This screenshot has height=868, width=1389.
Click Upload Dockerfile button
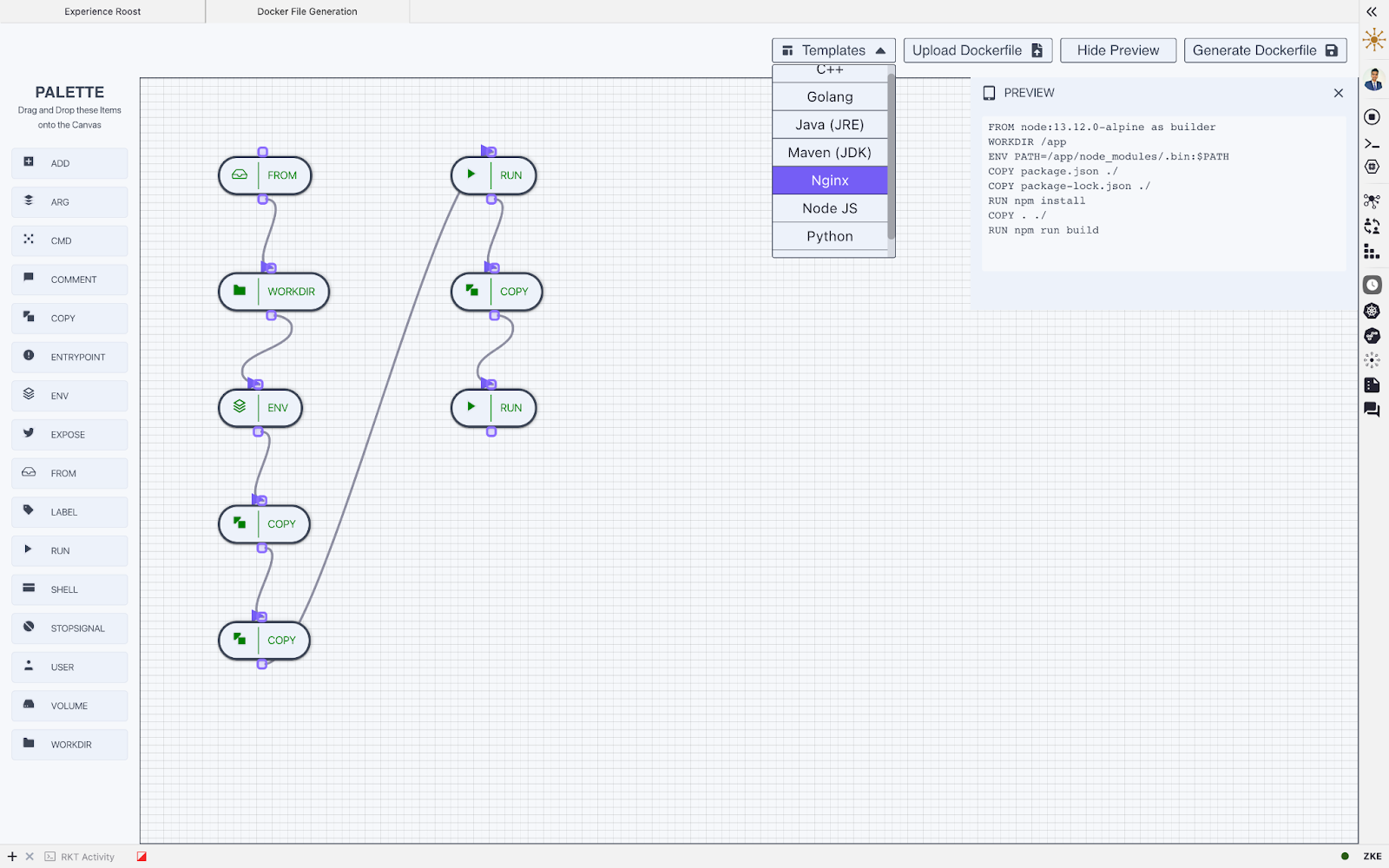coord(978,50)
